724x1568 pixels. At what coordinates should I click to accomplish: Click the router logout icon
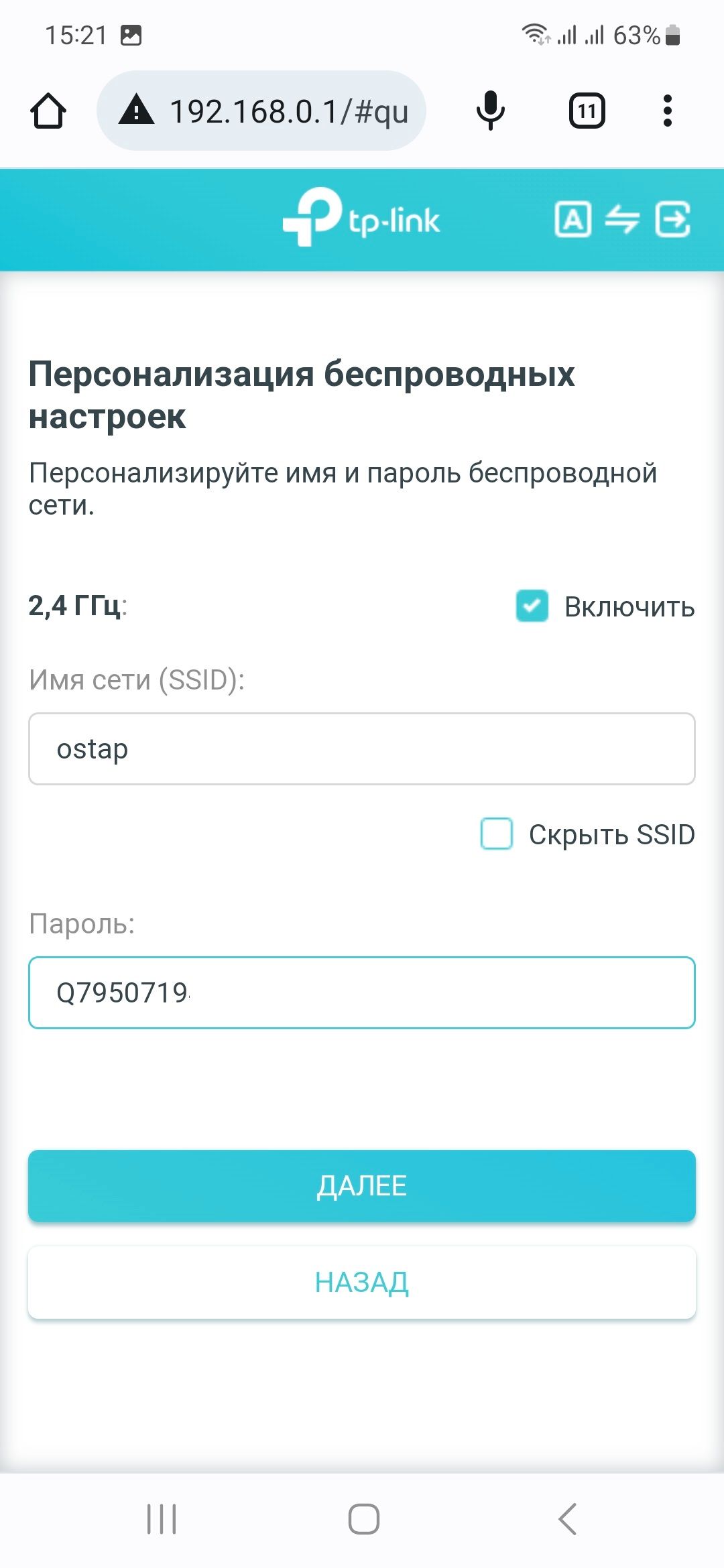672,219
